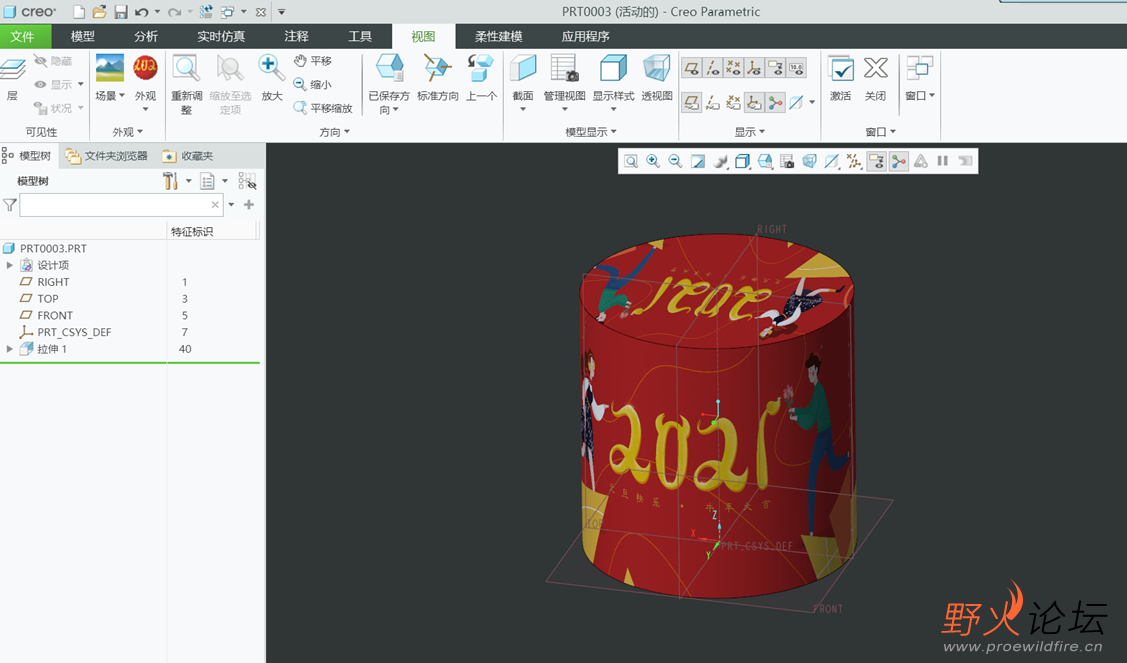Open the 文件夹浏览器 panel tab
The height and width of the screenshot is (663, 1127).
pyautogui.click(x=106, y=156)
